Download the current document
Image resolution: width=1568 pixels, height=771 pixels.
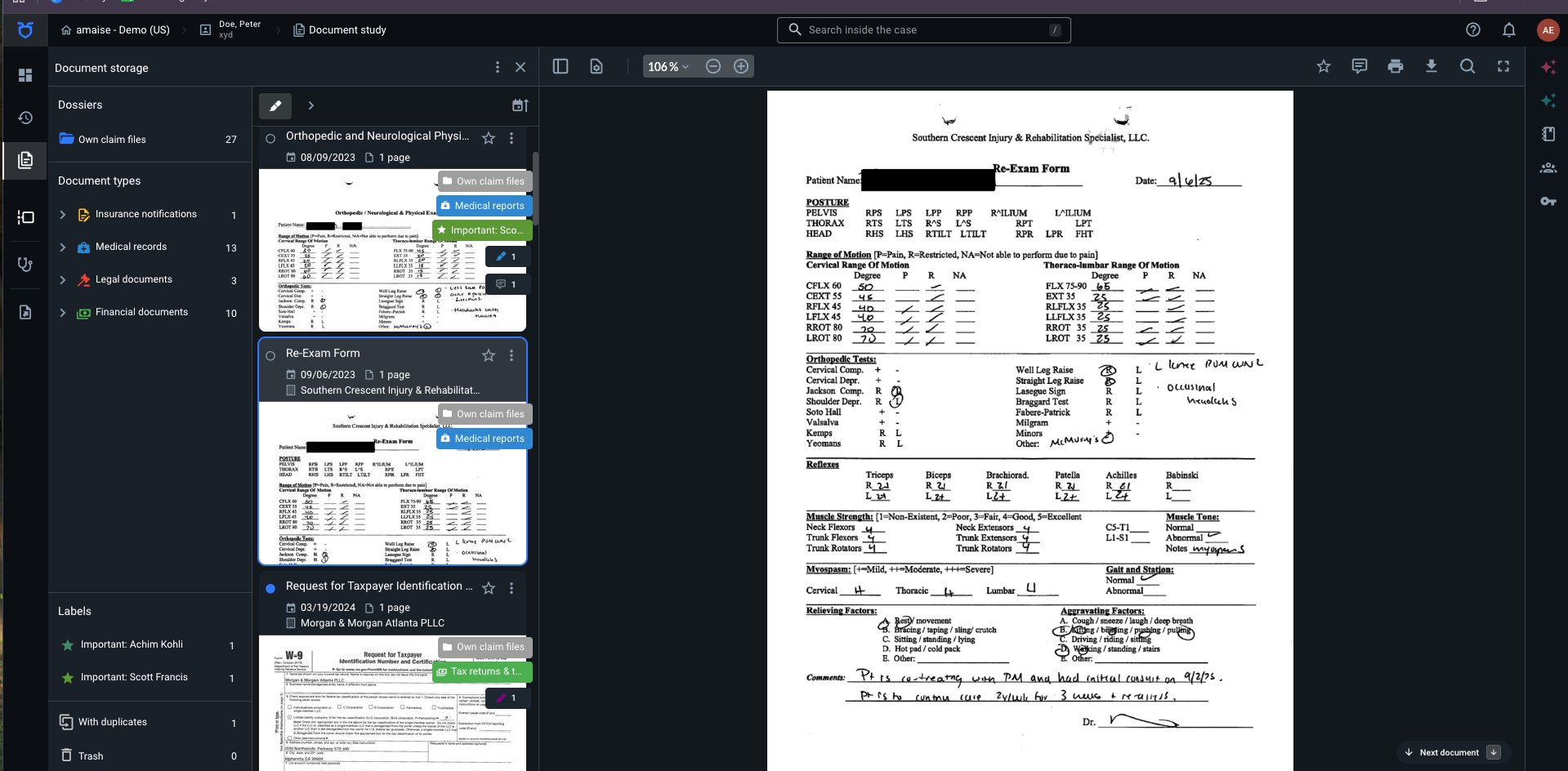pos(1432,66)
